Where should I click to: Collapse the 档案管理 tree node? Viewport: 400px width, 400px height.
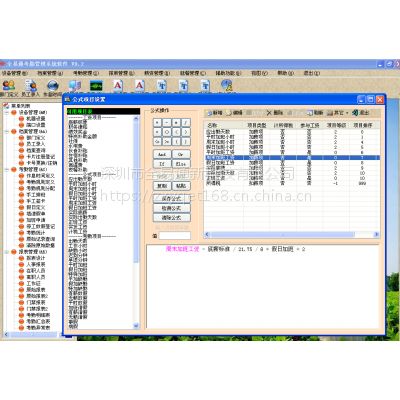point(7,131)
